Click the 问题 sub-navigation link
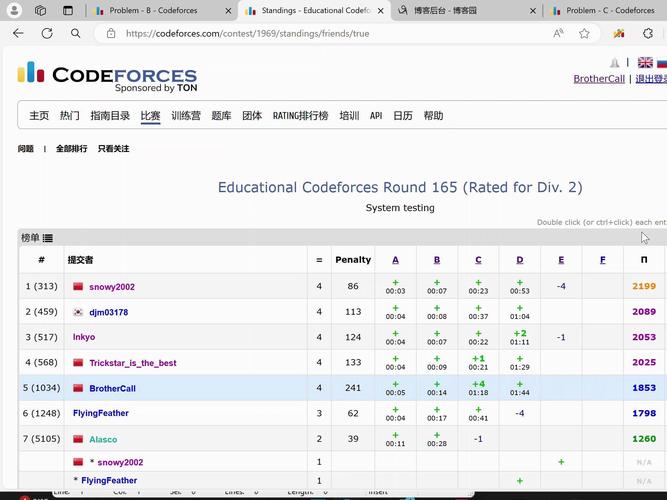 click(26, 149)
